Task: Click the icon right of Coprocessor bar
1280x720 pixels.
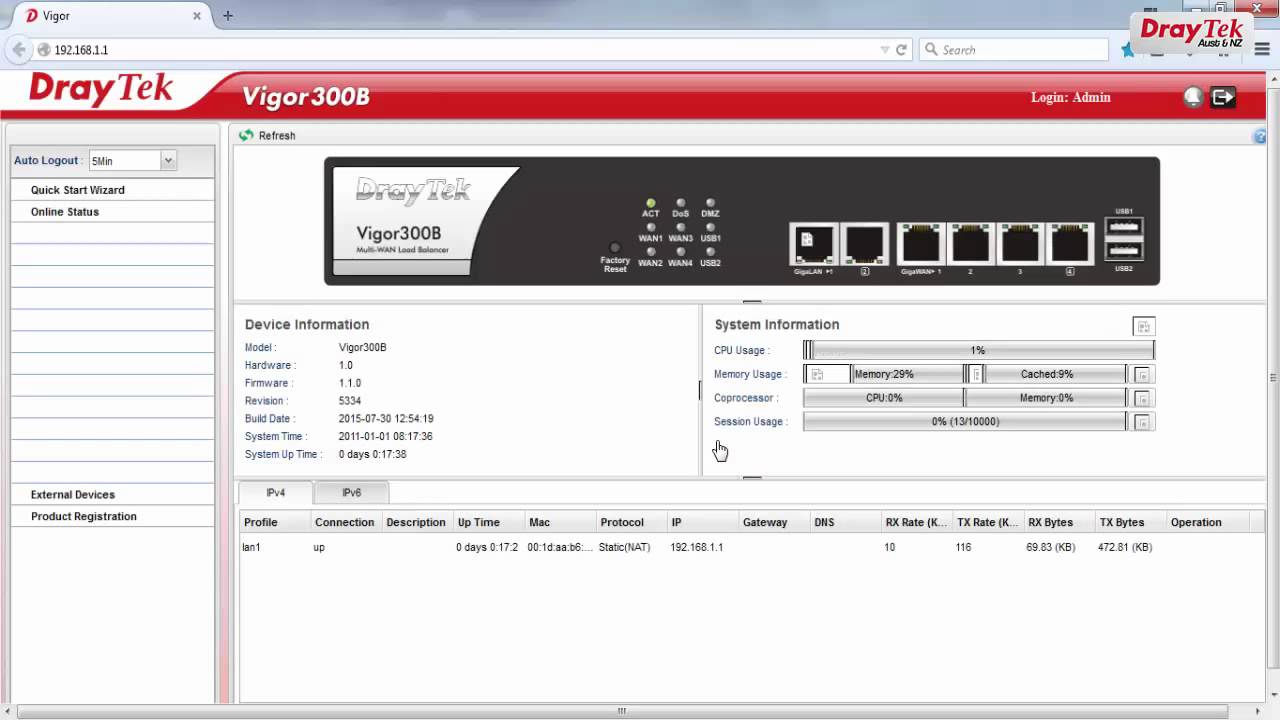Action: [x=1142, y=398]
